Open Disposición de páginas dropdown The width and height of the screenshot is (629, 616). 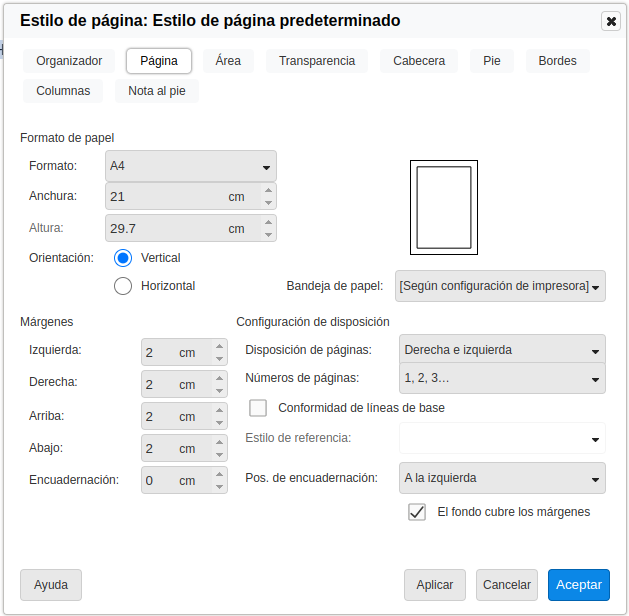[x=501, y=350]
